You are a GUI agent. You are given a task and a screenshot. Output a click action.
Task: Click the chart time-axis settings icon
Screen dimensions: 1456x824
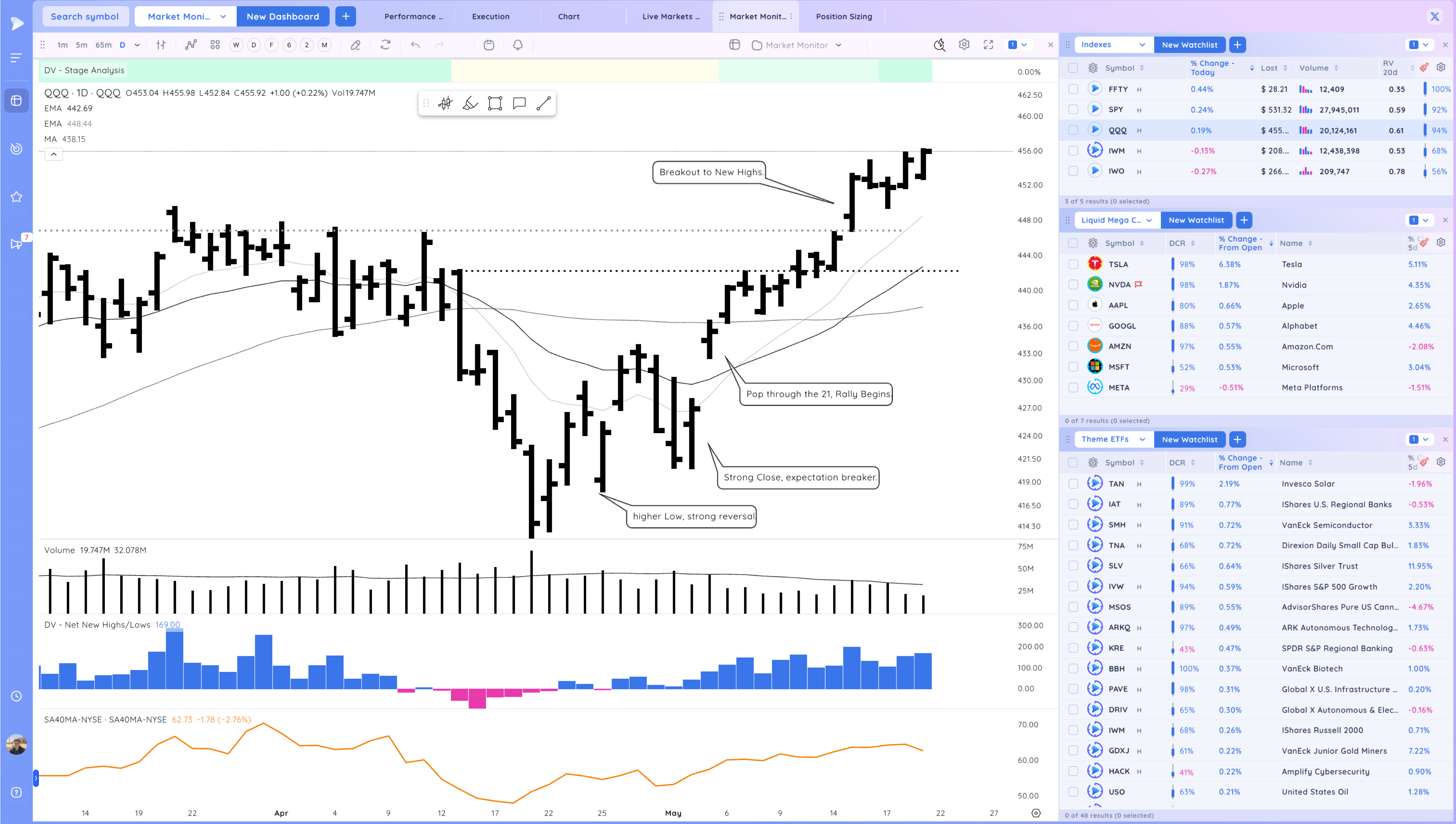pyautogui.click(x=1036, y=813)
